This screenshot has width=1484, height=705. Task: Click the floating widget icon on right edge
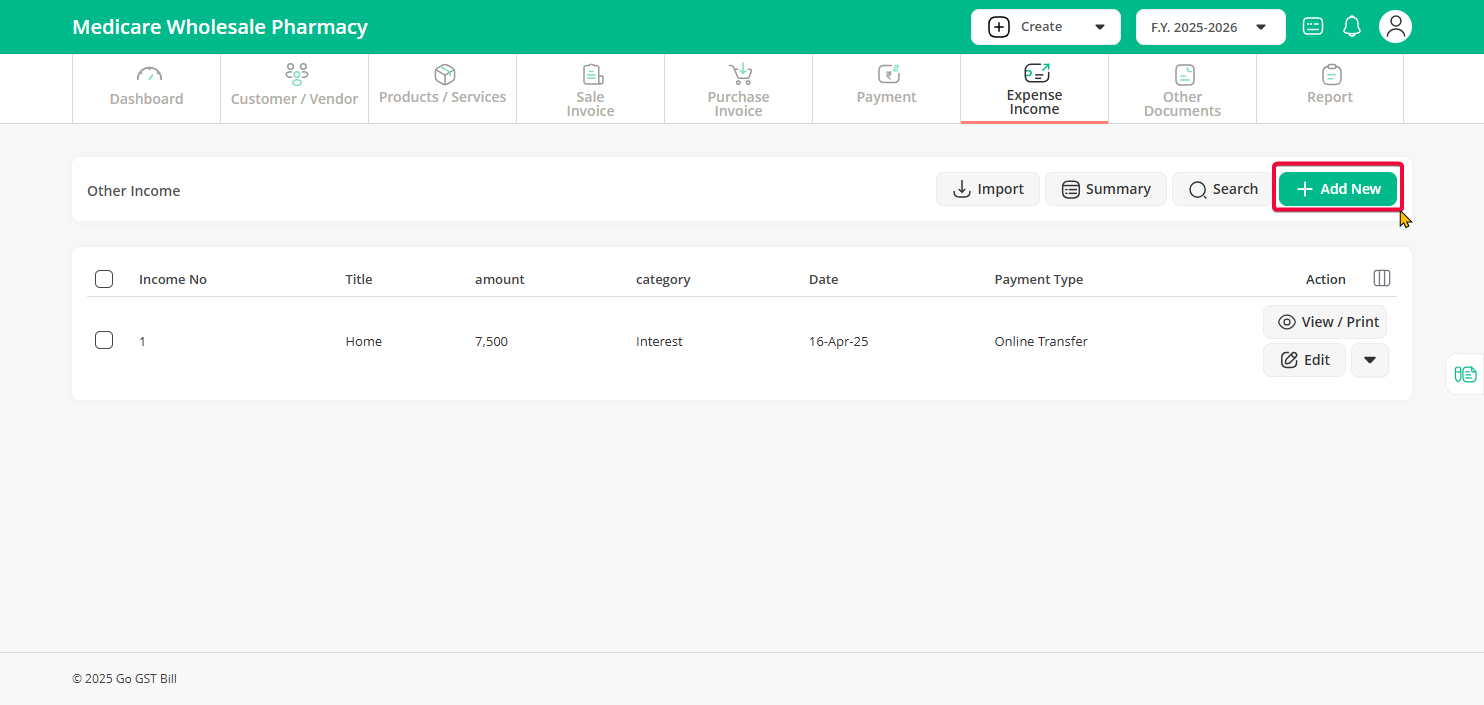(1466, 374)
